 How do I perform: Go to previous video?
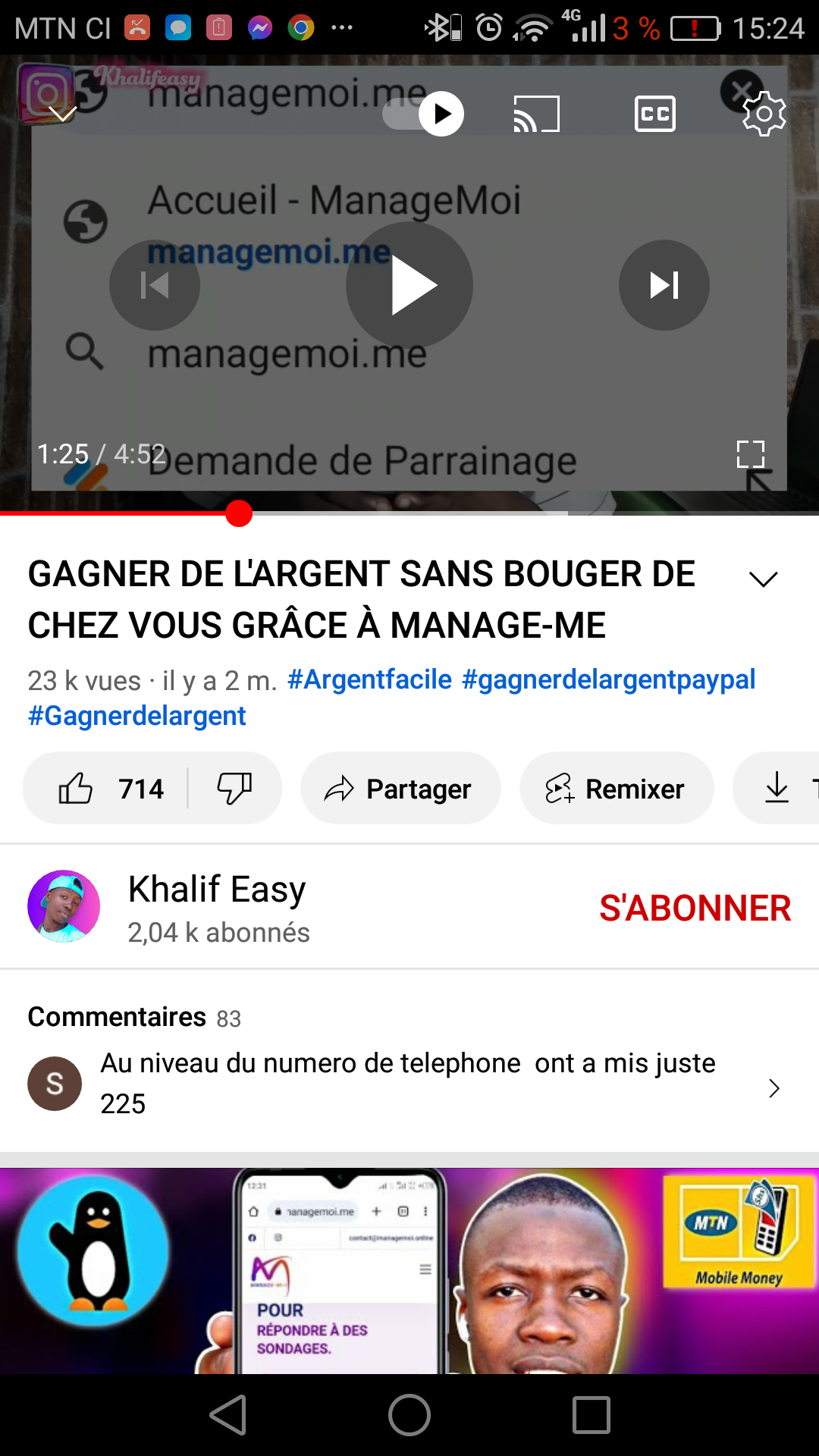(155, 285)
